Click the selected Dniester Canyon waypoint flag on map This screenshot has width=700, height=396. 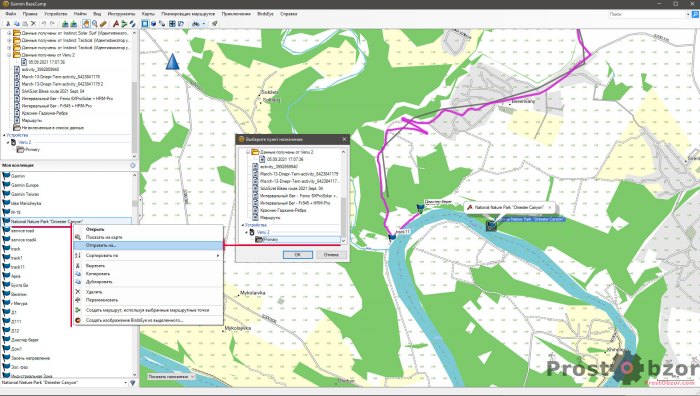tap(491, 225)
